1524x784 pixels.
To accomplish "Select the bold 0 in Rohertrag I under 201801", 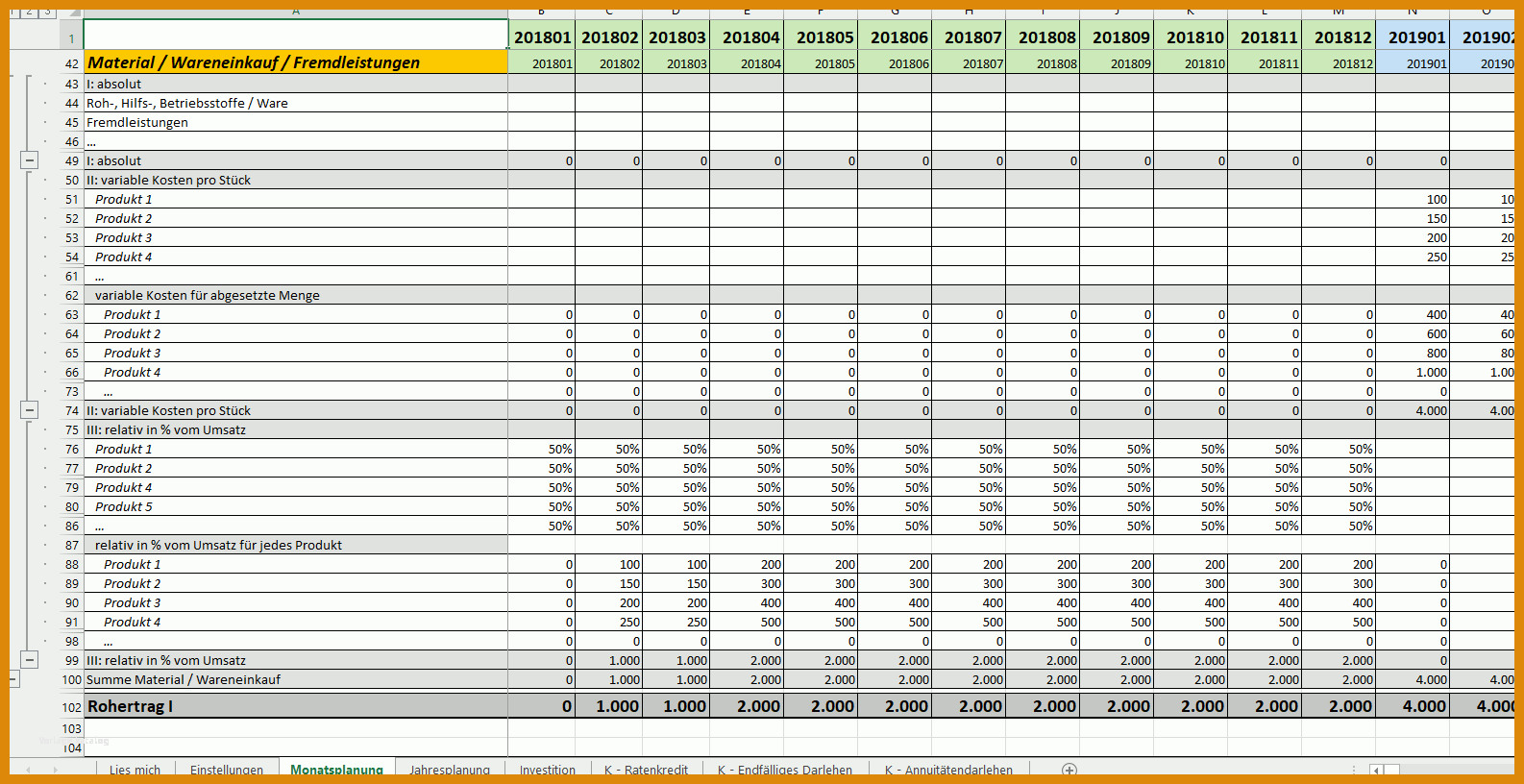I will pos(542,706).
